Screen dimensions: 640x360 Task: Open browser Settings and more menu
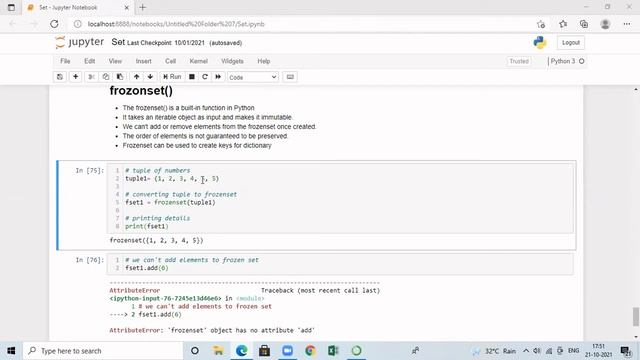click(627, 24)
